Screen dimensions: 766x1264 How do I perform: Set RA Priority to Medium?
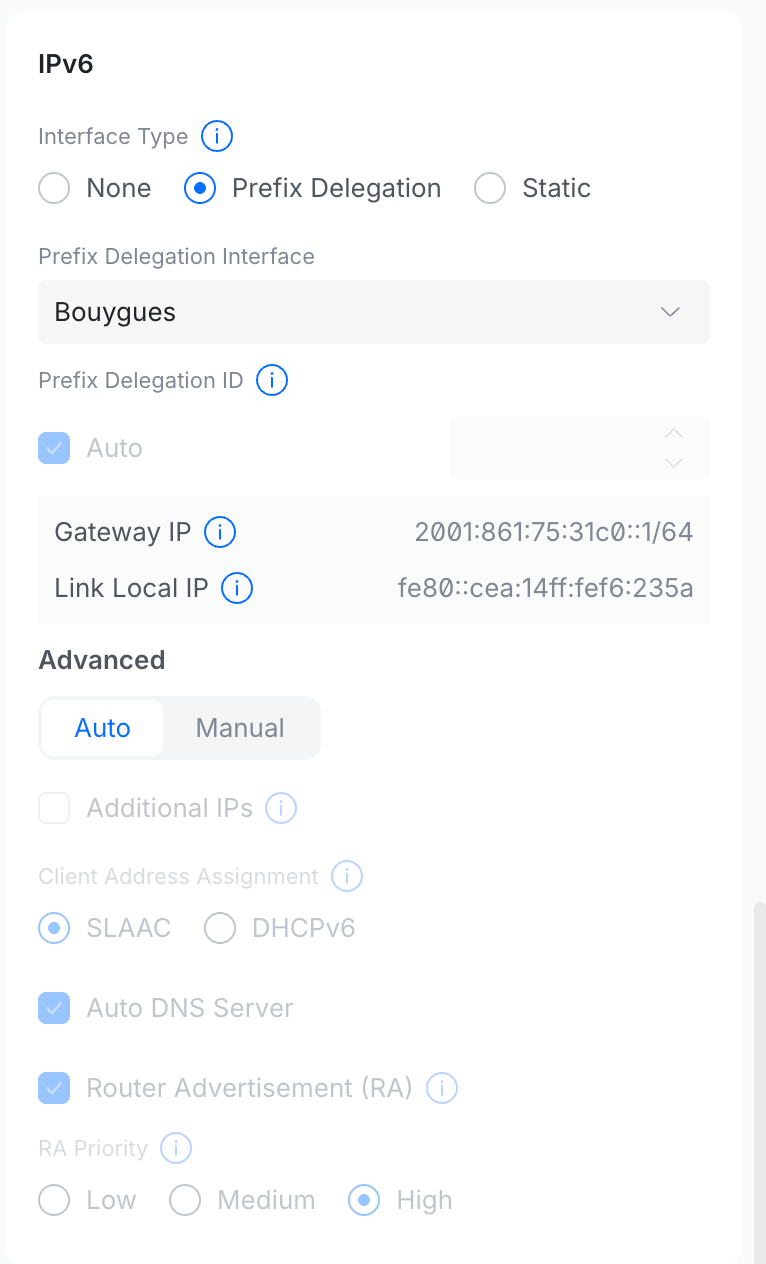(185, 1200)
